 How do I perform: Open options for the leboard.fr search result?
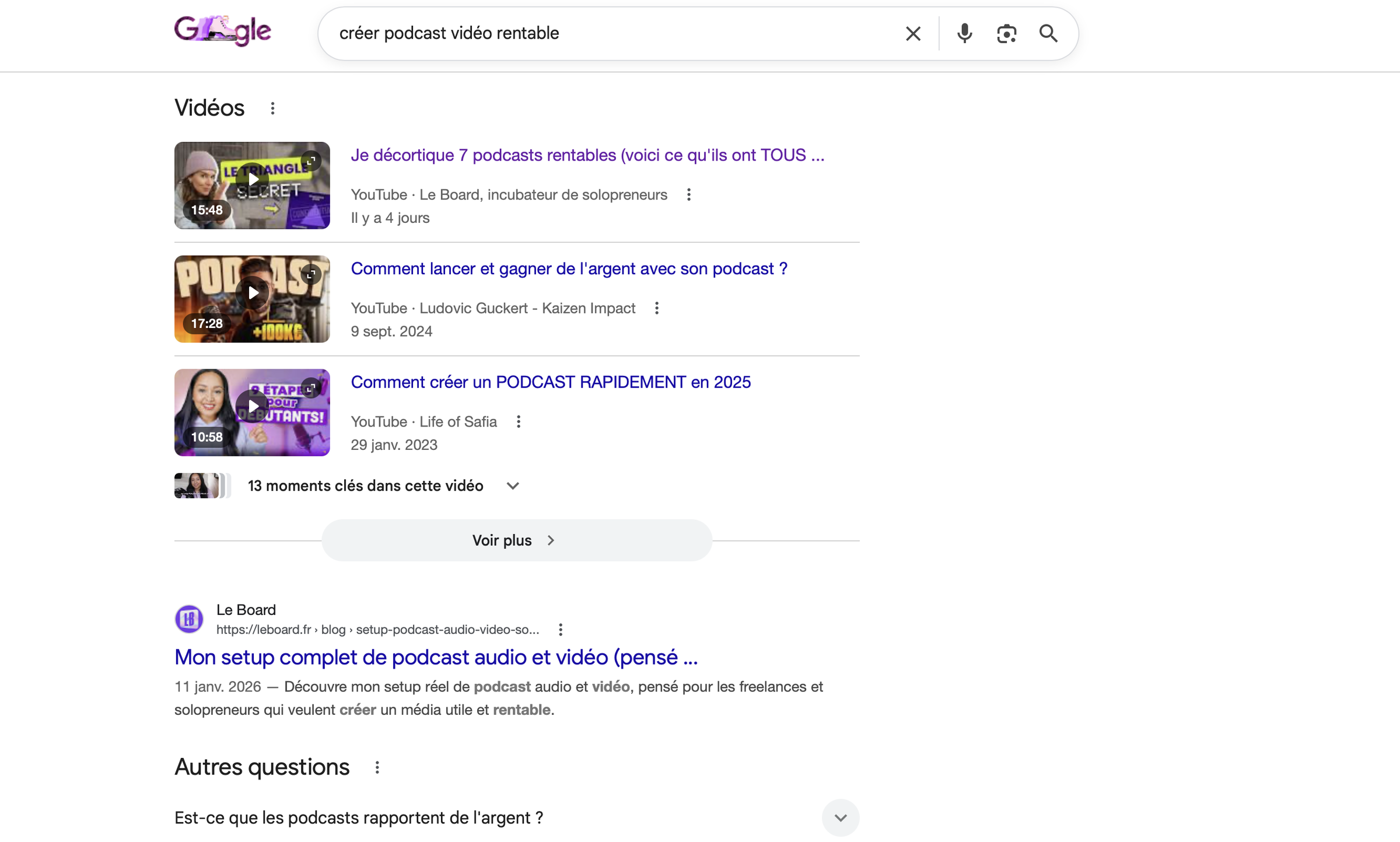click(x=561, y=630)
